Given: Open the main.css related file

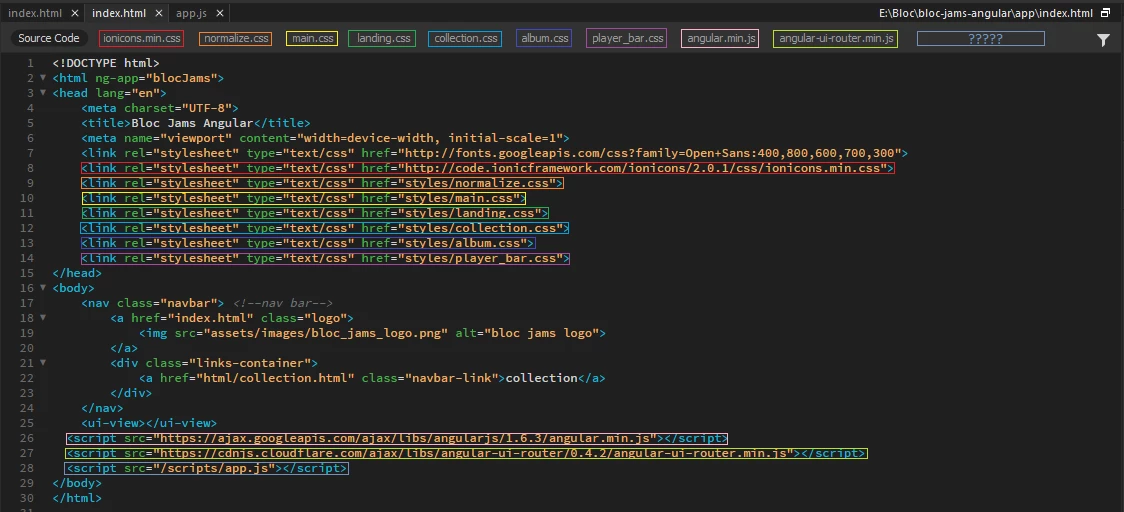Looking at the screenshot, I should click(x=313, y=38).
